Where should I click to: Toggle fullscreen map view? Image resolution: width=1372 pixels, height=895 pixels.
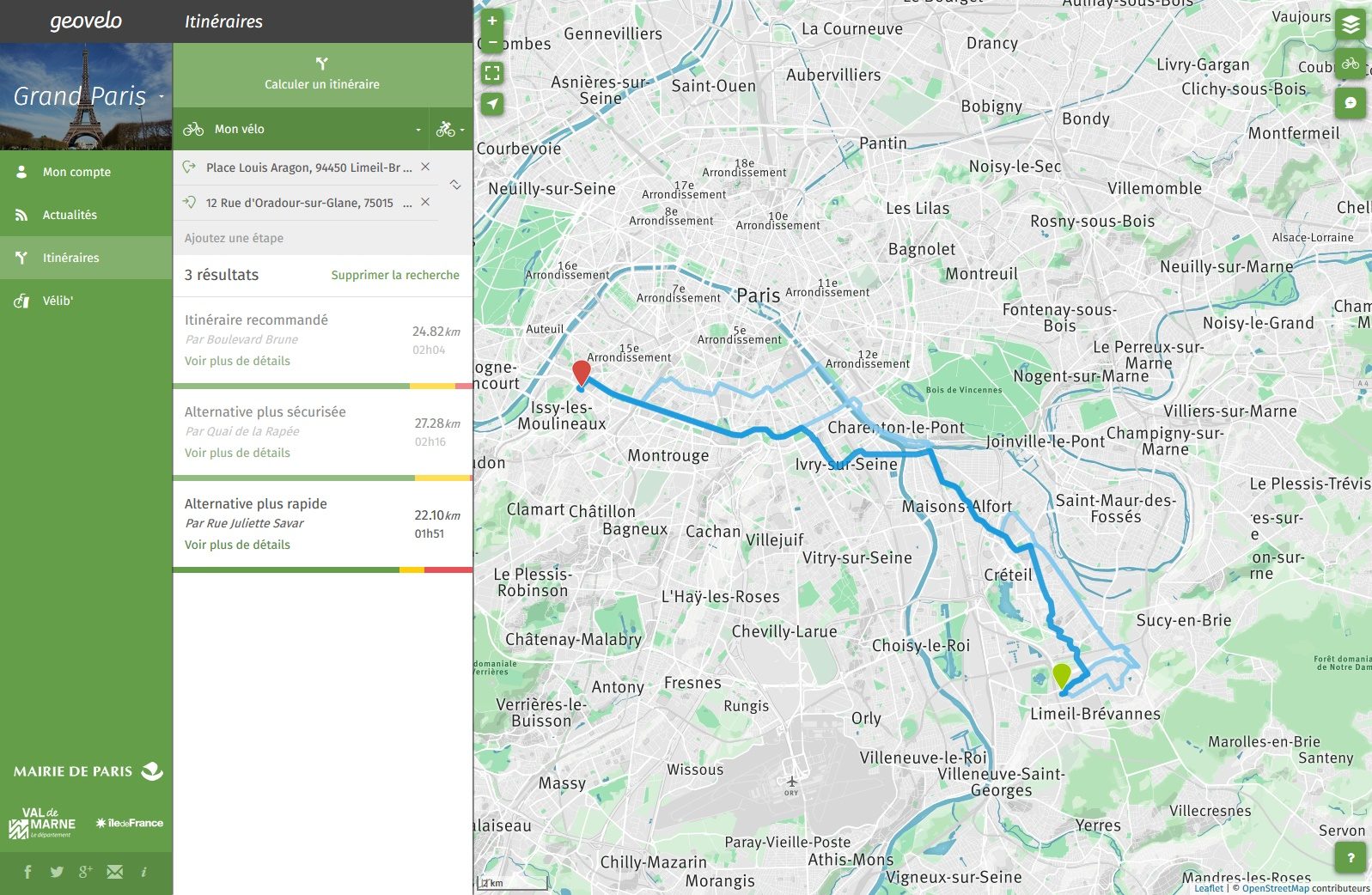click(492, 73)
